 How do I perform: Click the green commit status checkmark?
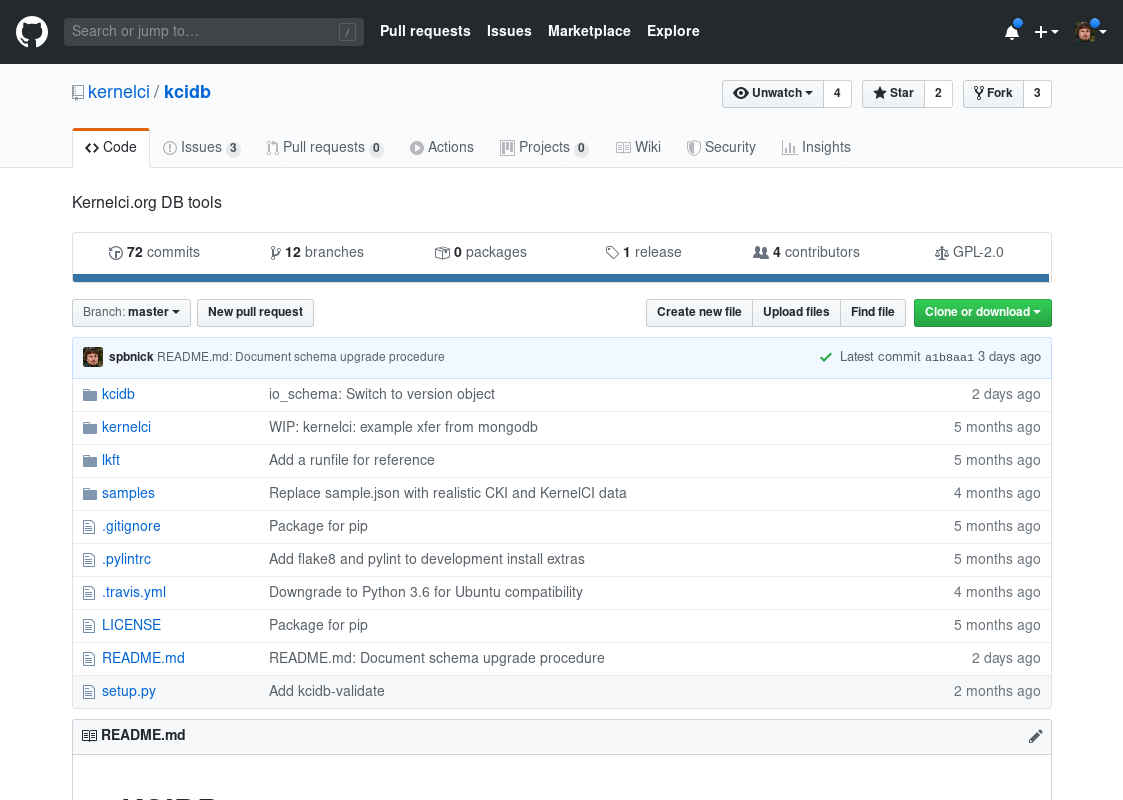pyautogui.click(x=826, y=357)
